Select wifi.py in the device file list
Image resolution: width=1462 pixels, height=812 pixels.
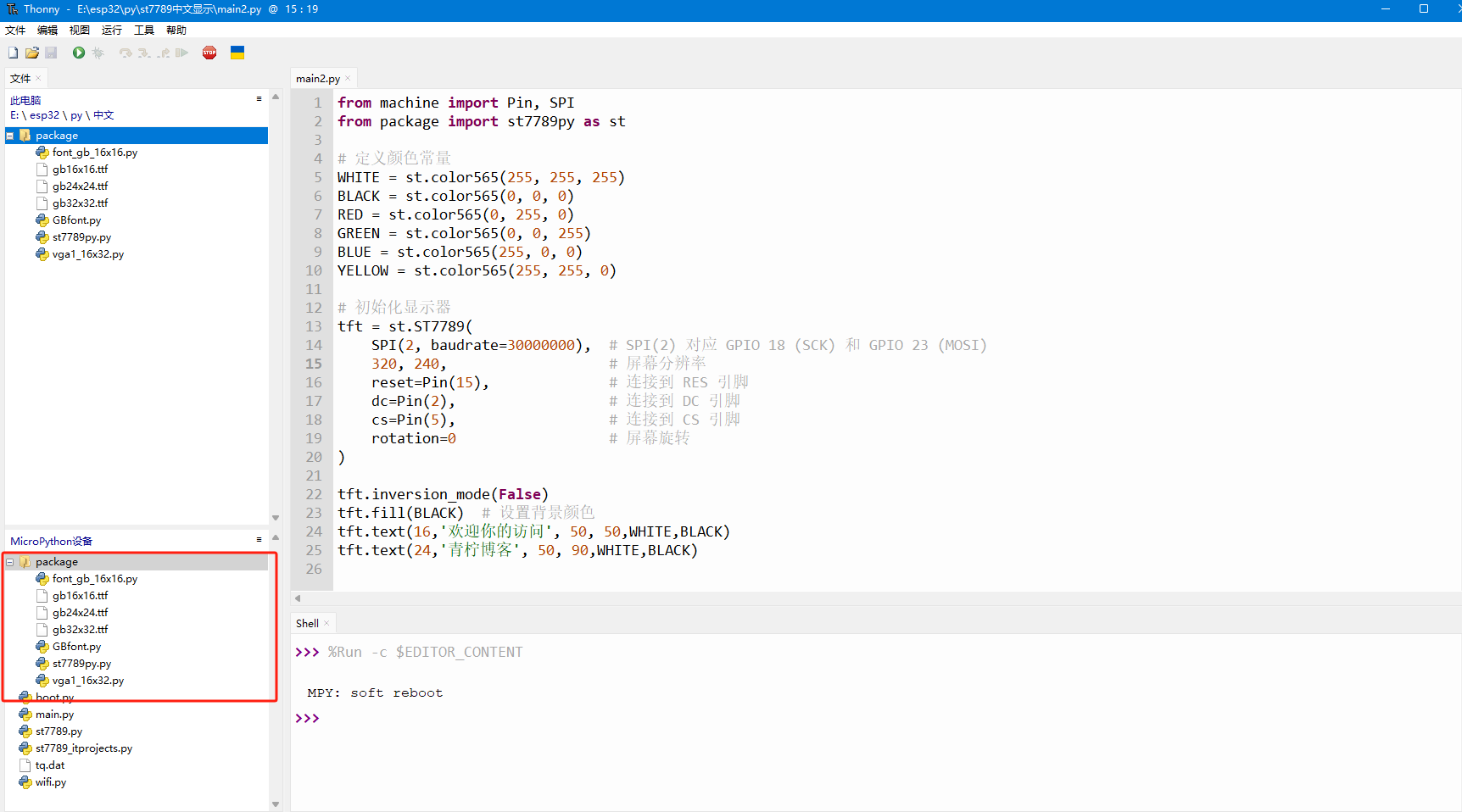pyautogui.click(x=50, y=782)
